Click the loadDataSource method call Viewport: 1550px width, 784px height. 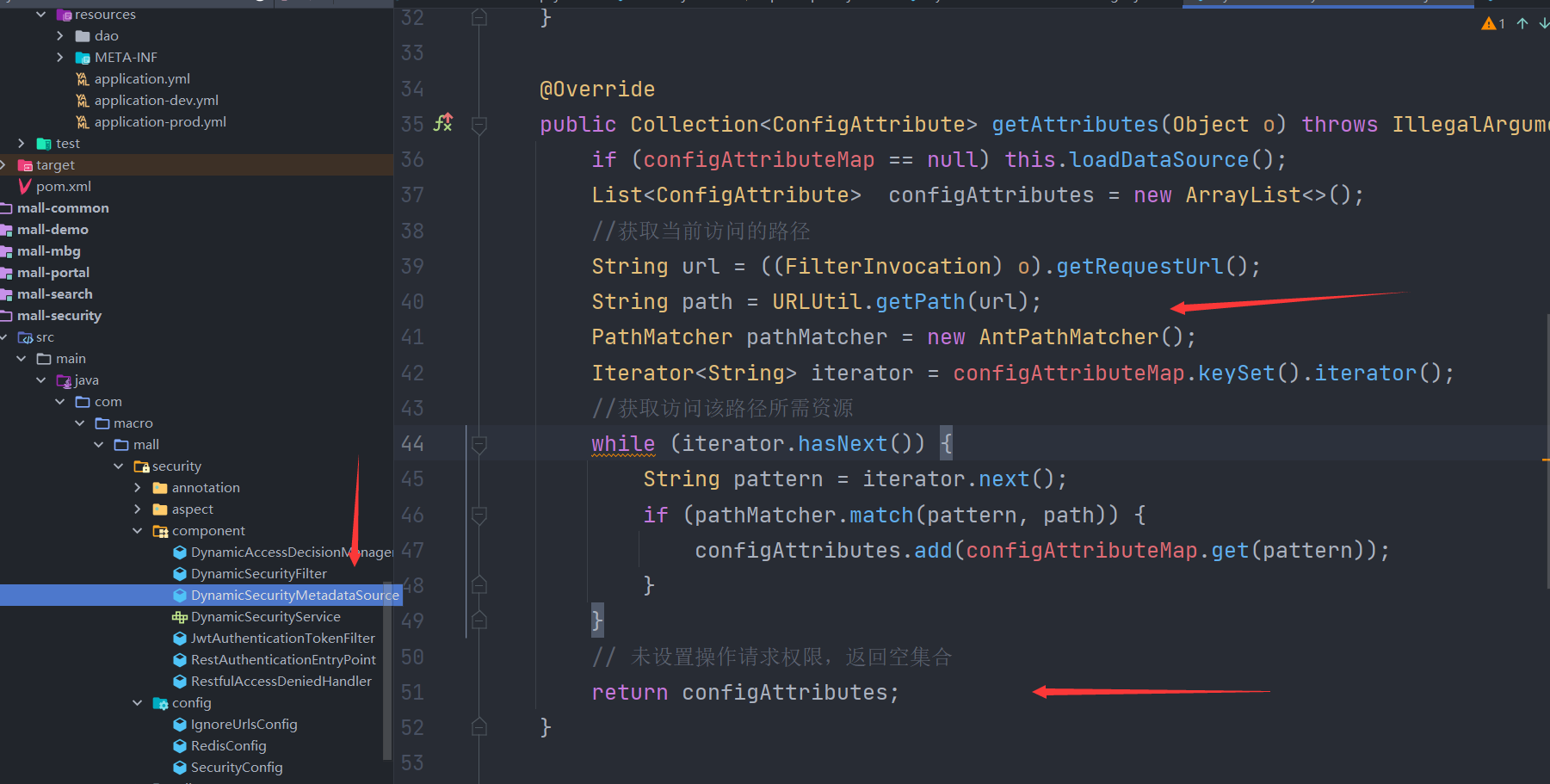tap(1158, 159)
